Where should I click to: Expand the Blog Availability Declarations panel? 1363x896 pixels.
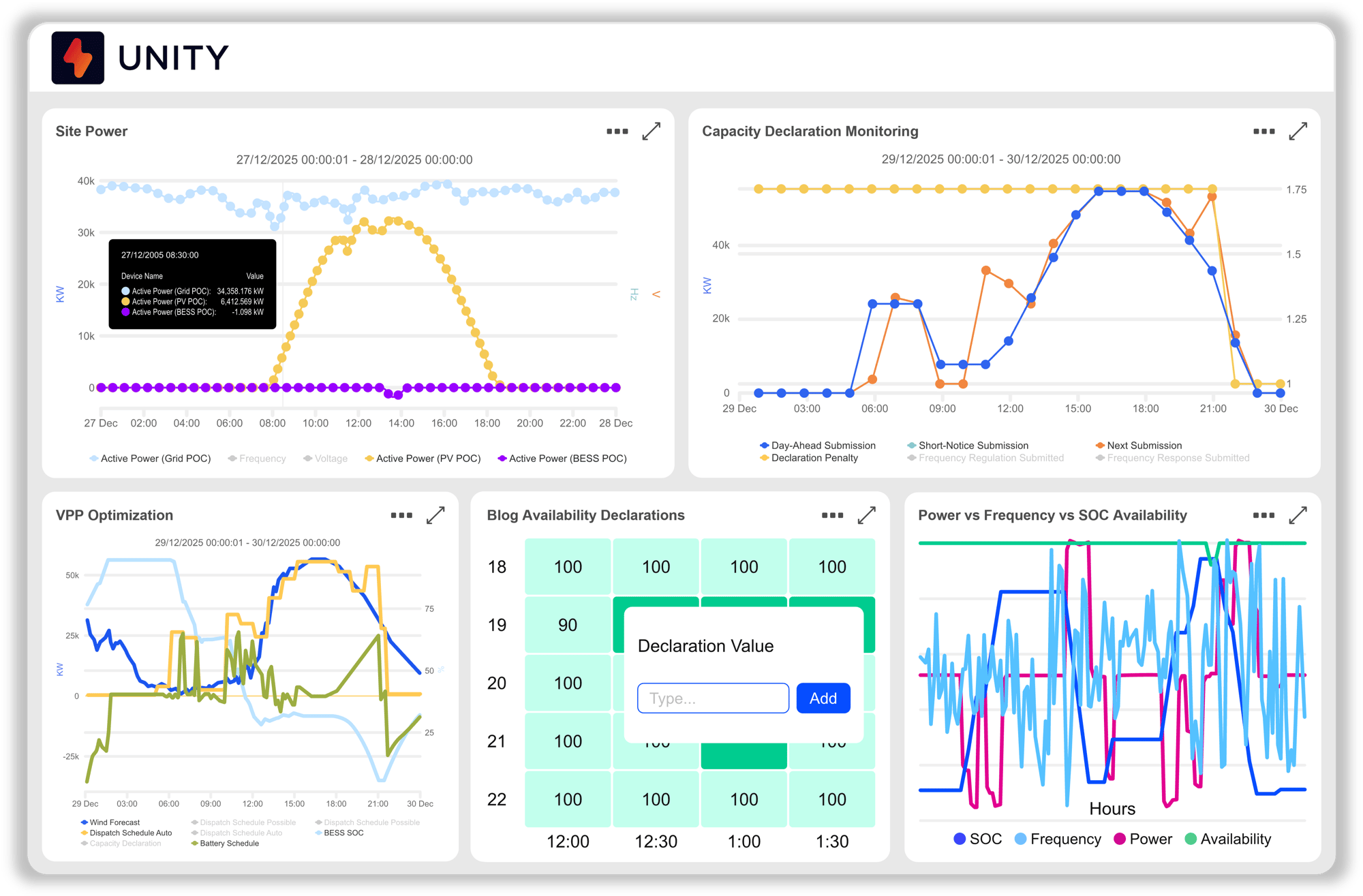point(867,516)
